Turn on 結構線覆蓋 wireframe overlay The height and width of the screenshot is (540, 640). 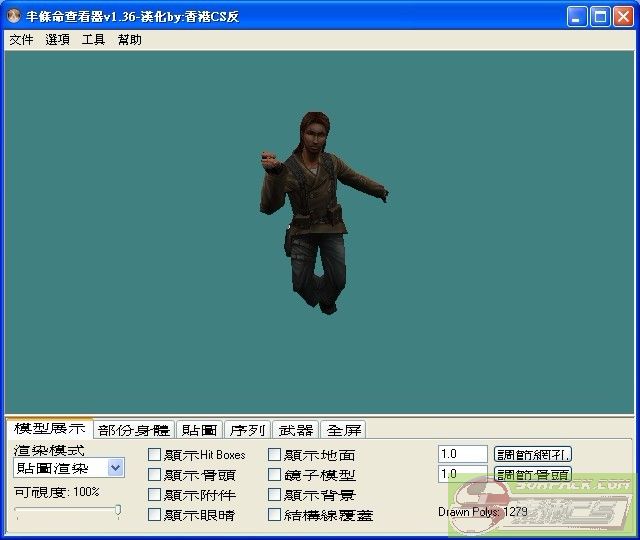275,515
